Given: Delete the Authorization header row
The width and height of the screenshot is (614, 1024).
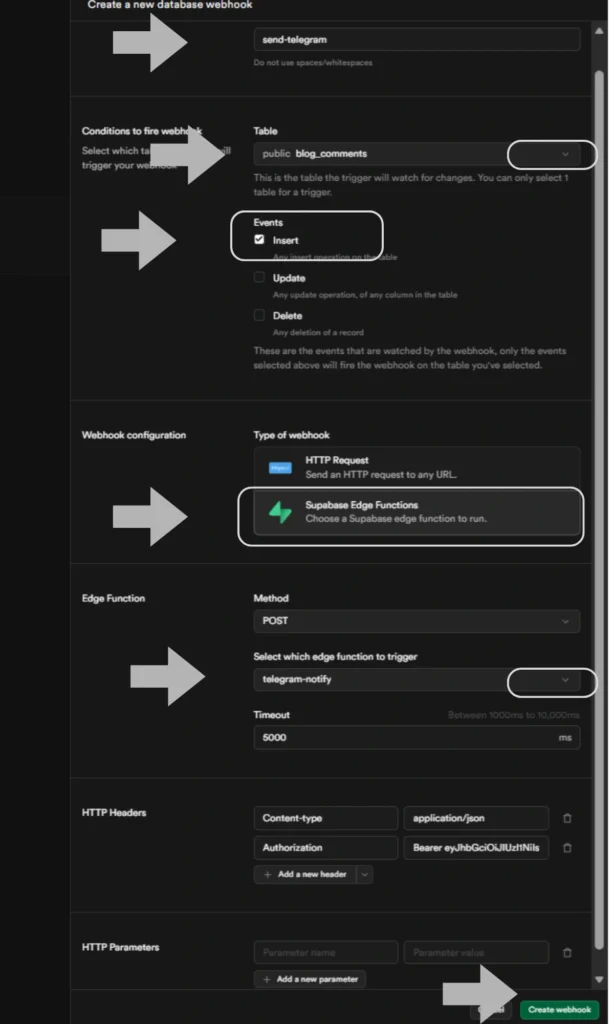Looking at the screenshot, I should click(x=567, y=848).
